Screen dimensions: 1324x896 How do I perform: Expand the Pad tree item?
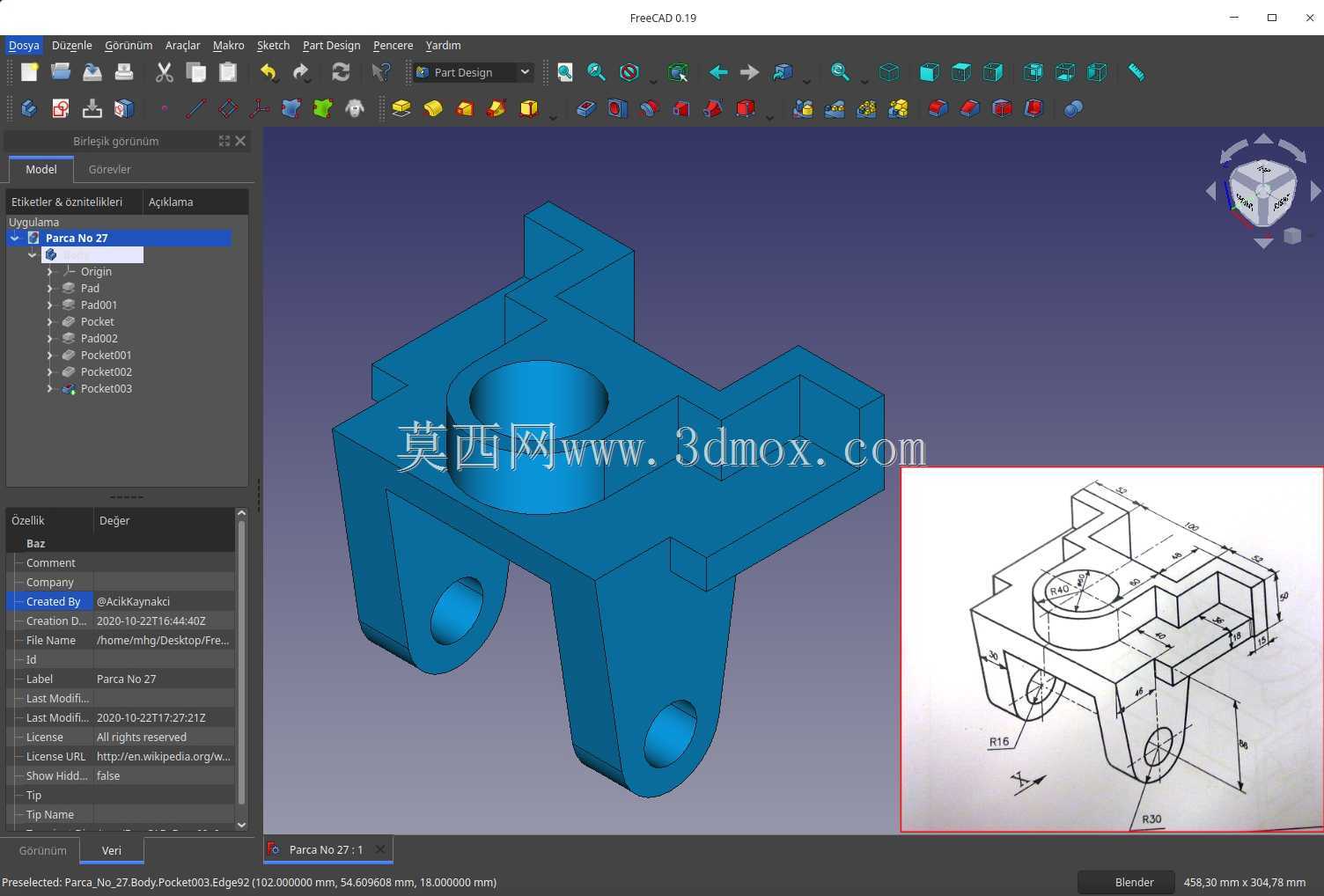pyautogui.click(x=50, y=289)
